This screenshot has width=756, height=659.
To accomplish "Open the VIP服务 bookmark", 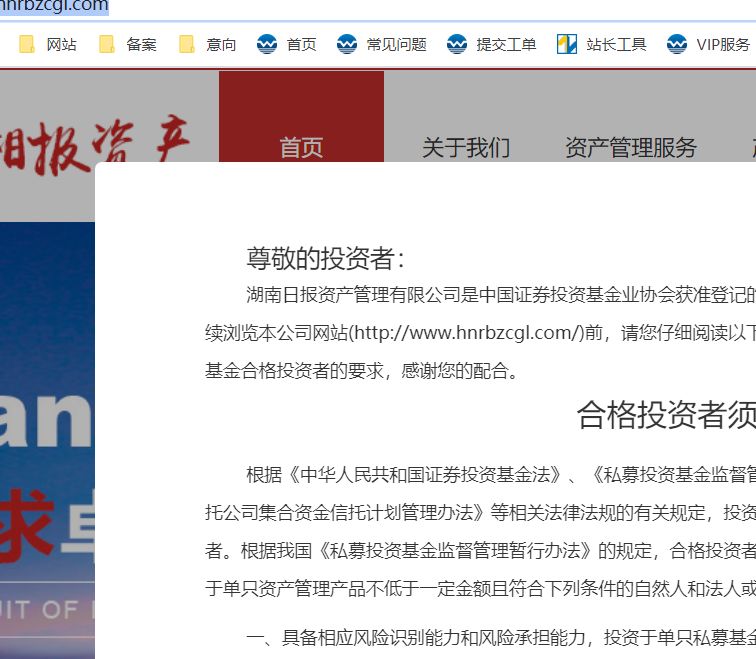I will pos(709,44).
